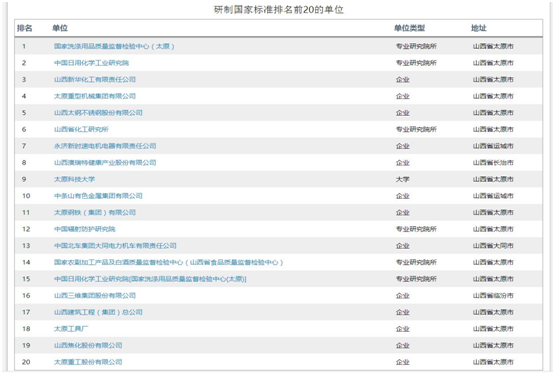The height and width of the screenshot is (375, 555).
Task: Click 永济新时速电机电器有限责任公司 link
Action: click(x=105, y=146)
